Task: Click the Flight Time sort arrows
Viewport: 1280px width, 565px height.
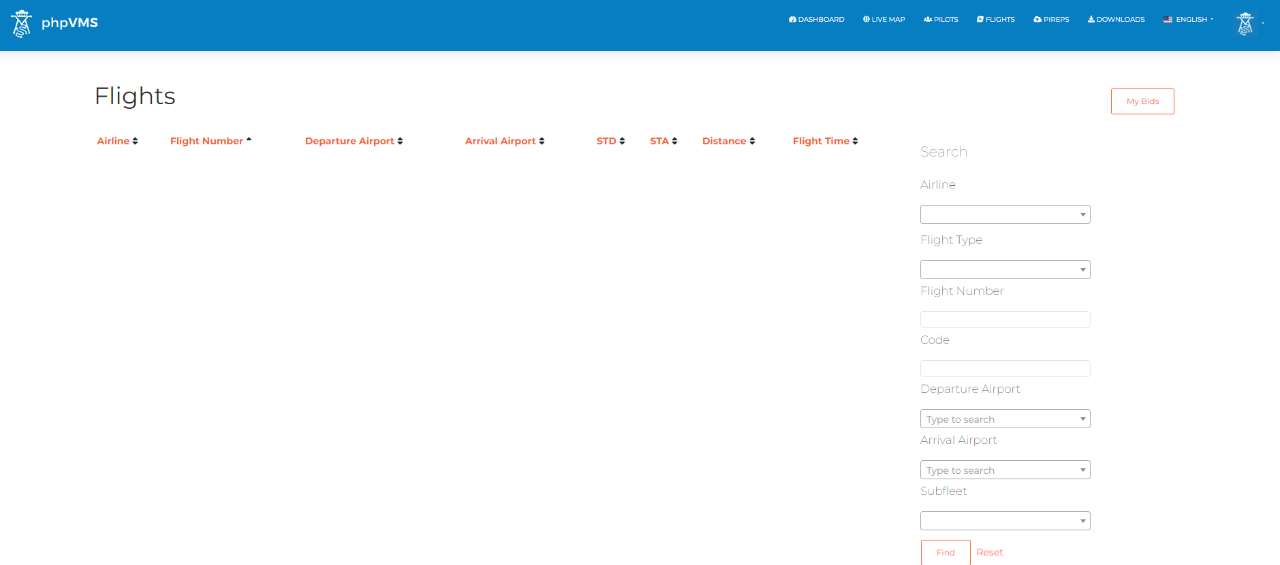Action: coord(855,141)
